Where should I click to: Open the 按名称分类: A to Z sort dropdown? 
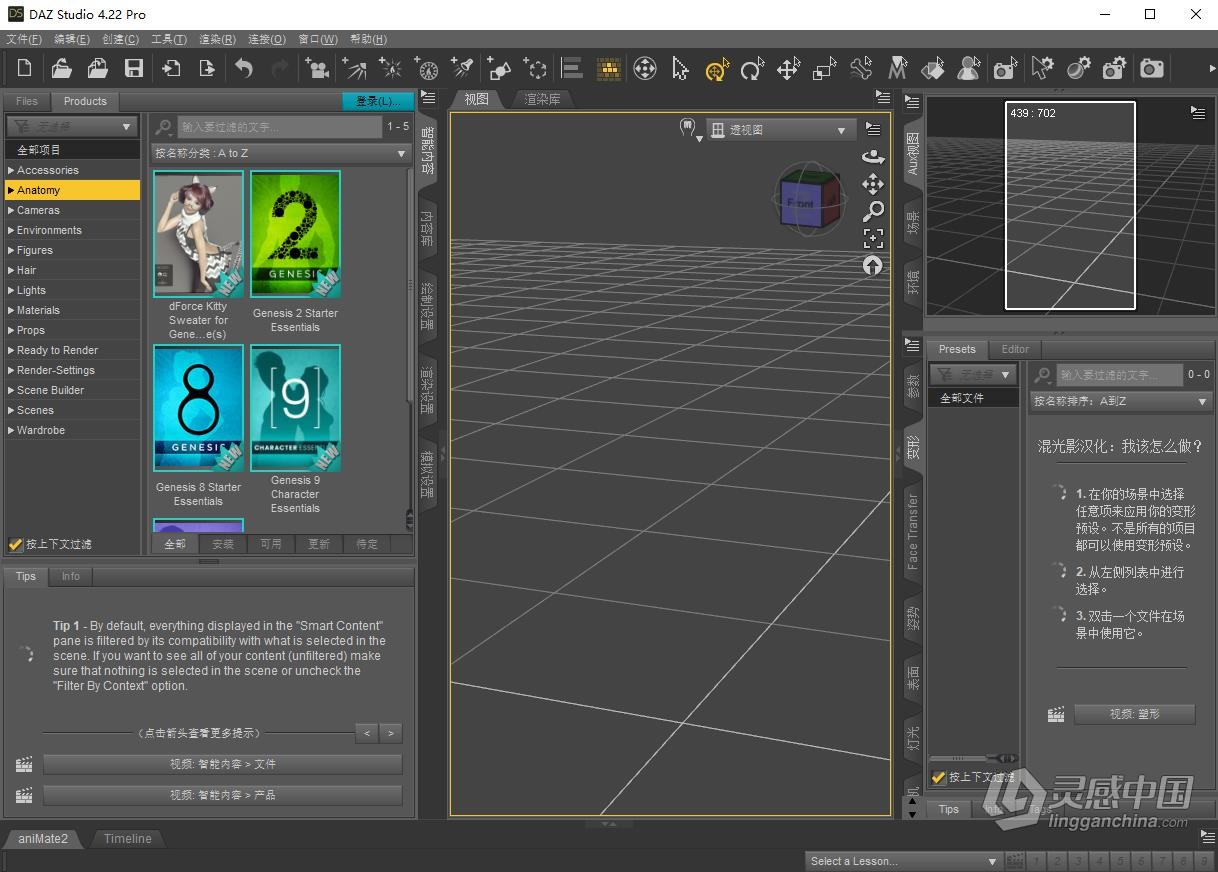(280, 153)
